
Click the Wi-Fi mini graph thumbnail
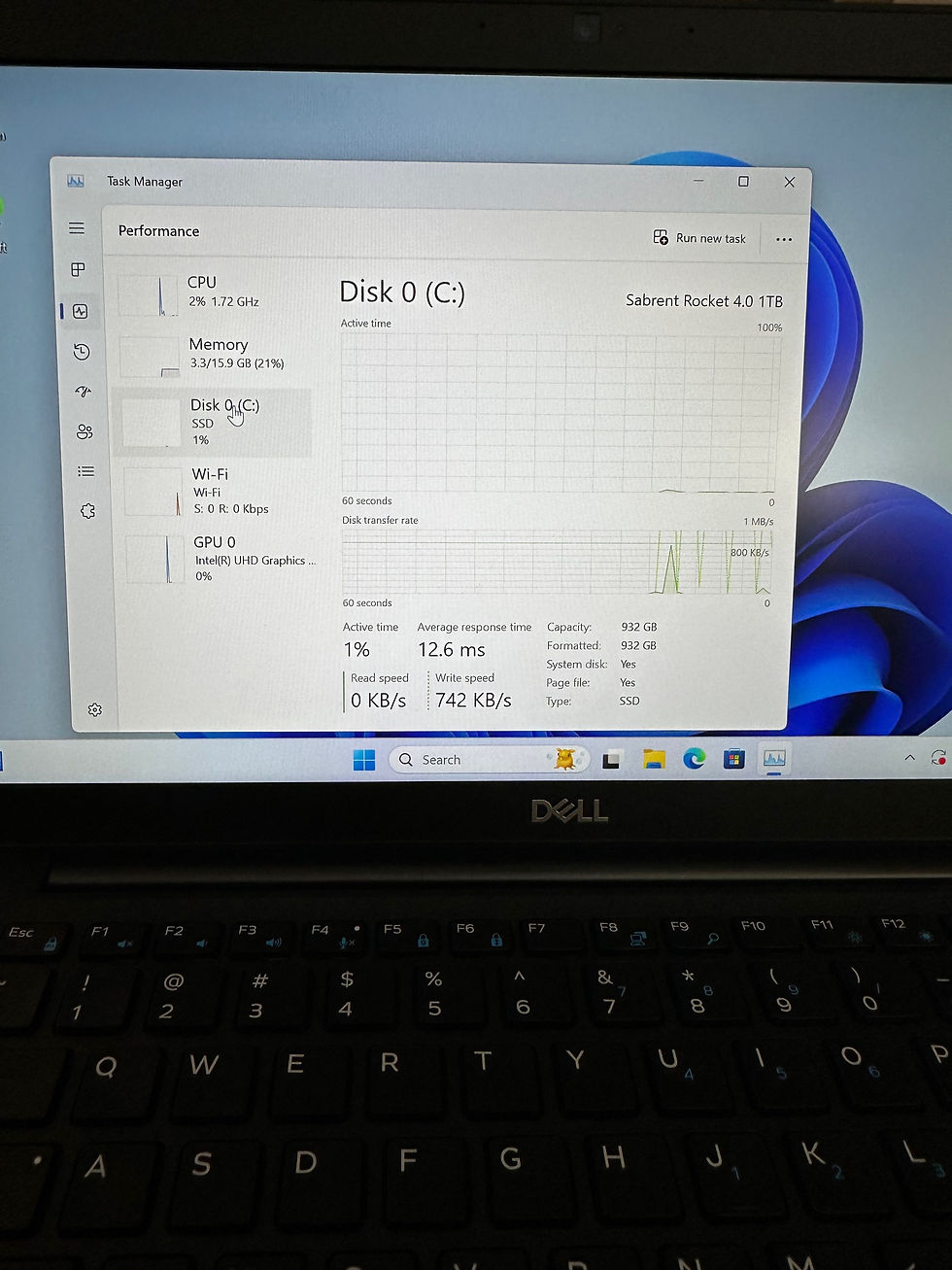click(x=153, y=492)
